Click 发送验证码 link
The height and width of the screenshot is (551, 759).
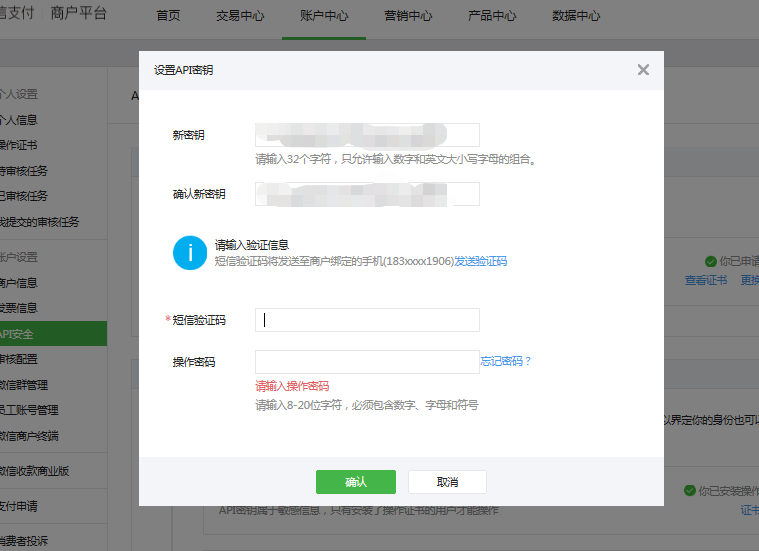481,261
